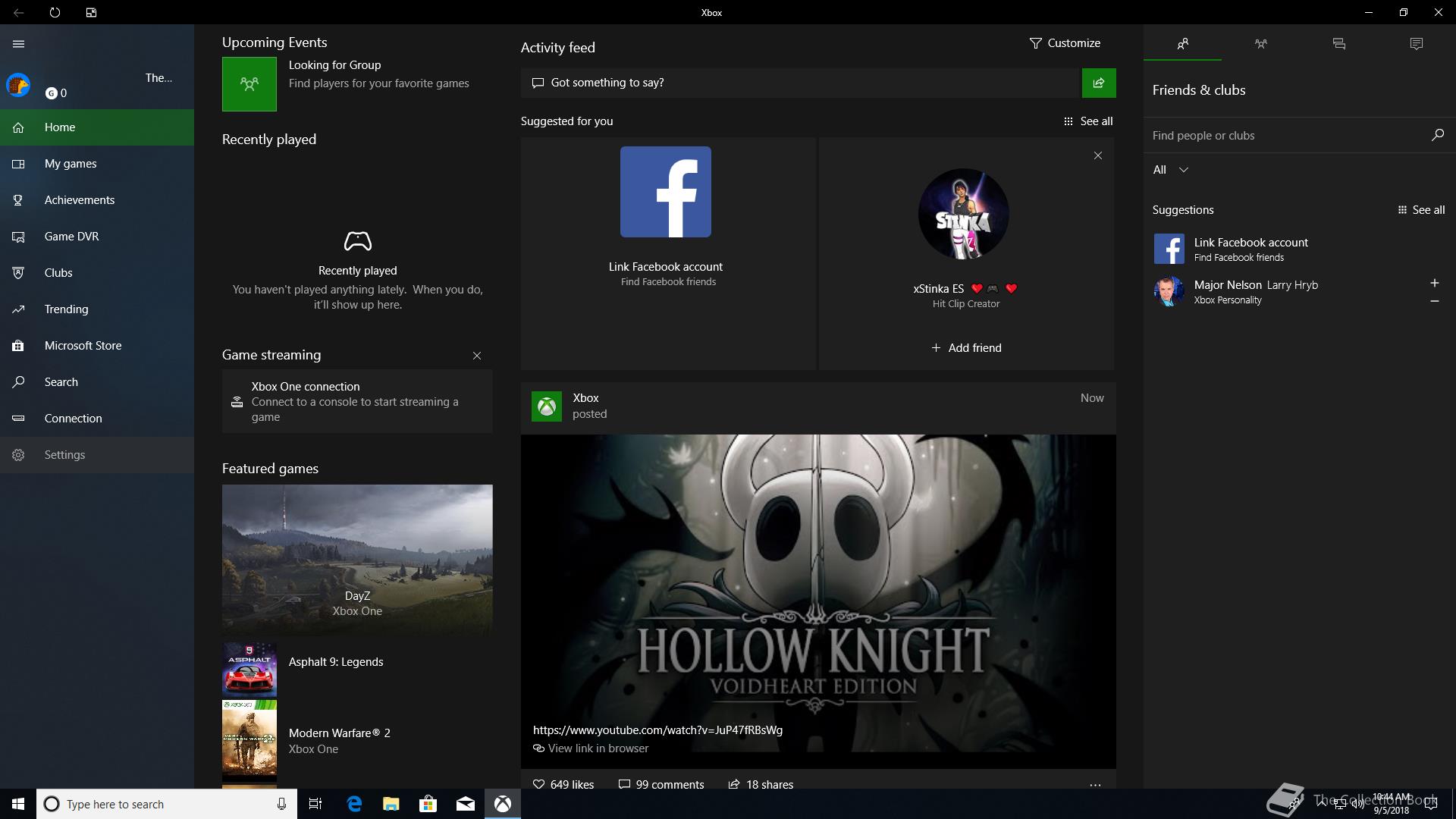Click the Link Facebook account card

[668, 254]
